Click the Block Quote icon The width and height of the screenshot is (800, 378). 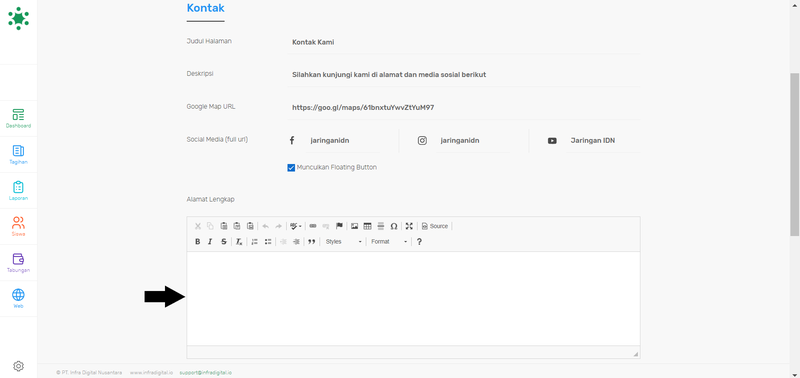pyautogui.click(x=312, y=242)
